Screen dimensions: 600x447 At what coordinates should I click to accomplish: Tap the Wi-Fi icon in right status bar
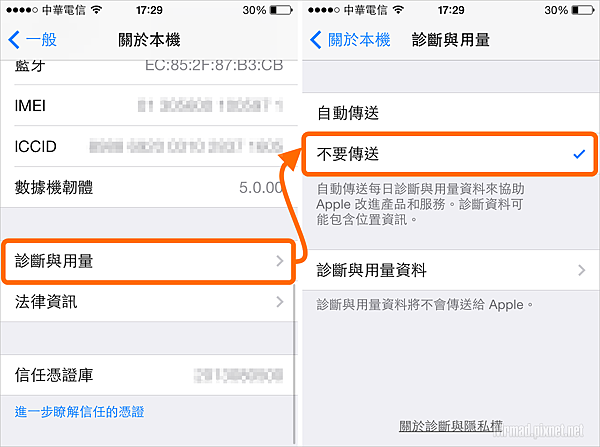[398, 10]
